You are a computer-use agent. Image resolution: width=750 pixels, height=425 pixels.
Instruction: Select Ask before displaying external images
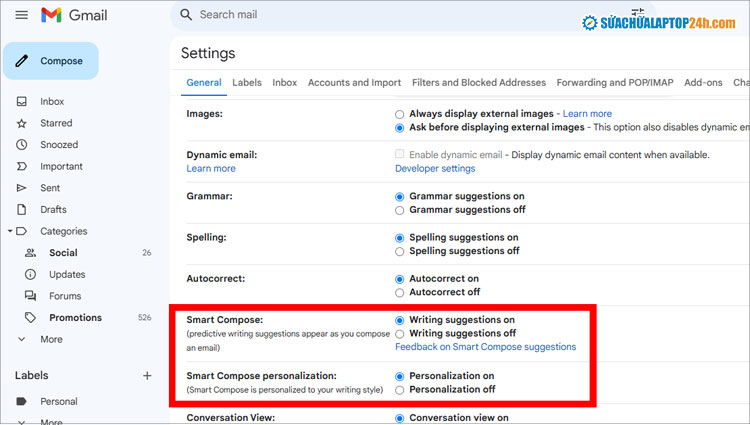click(399, 128)
